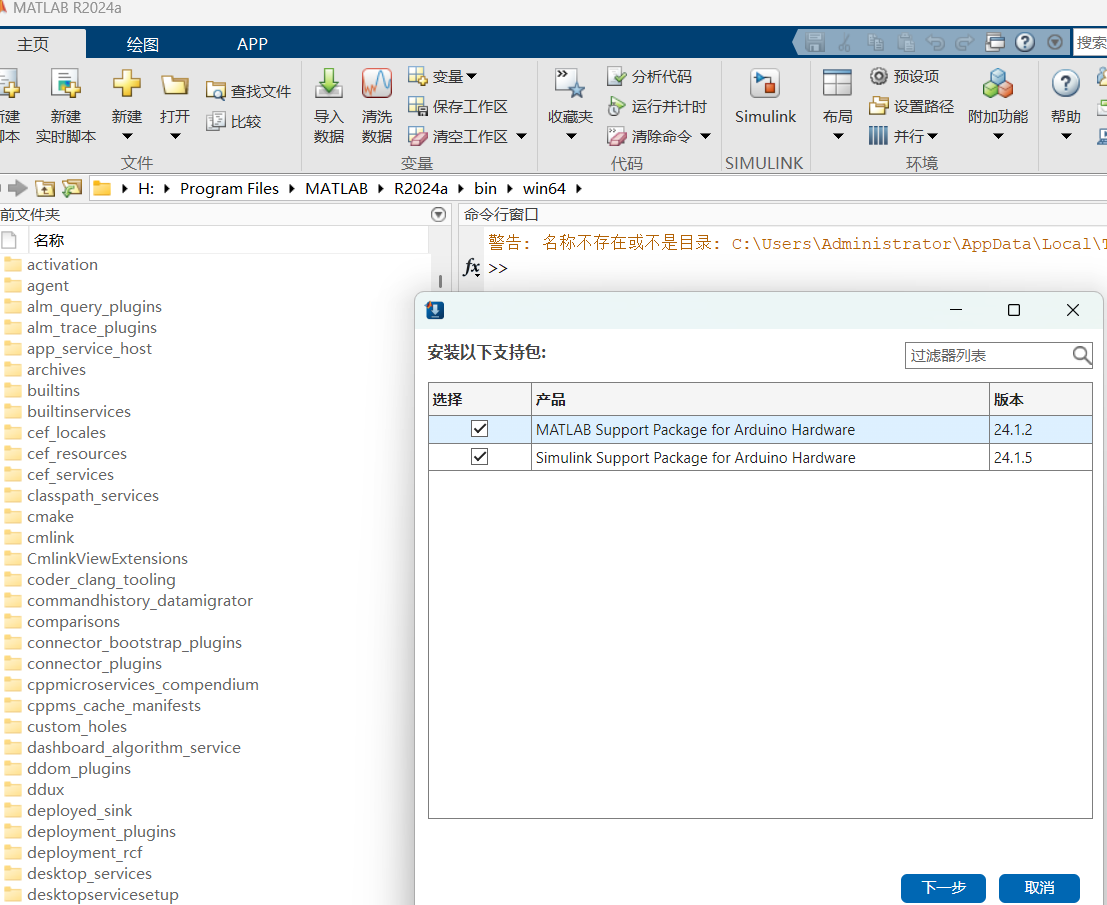Sort by Version (版本) column header
Image resolution: width=1107 pixels, height=905 pixels.
(x=1041, y=400)
